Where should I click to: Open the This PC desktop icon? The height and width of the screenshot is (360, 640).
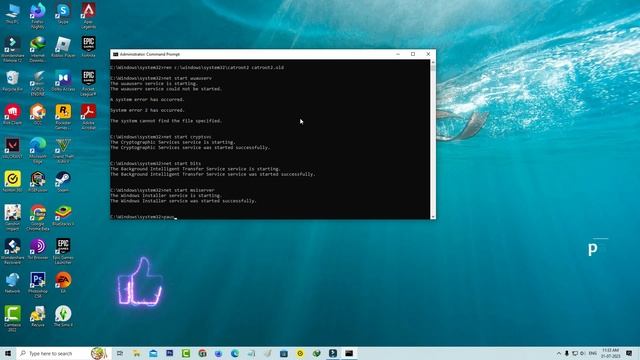pyautogui.click(x=12, y=13)
